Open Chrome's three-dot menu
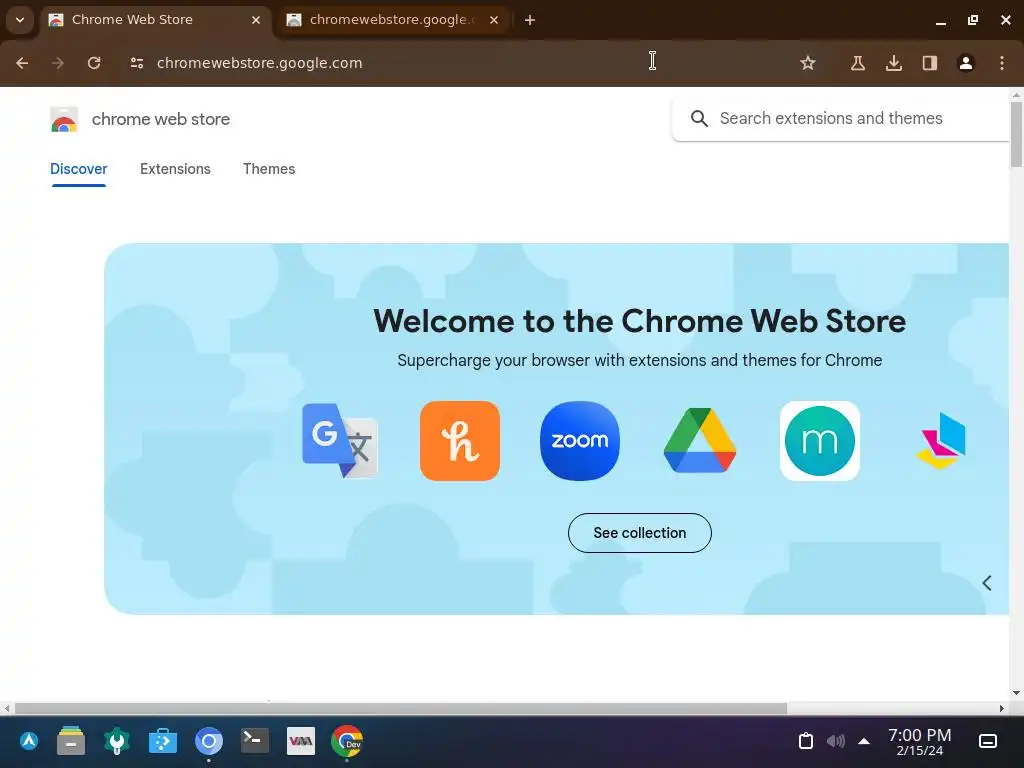The image size is (1024, 768). [x=1002, y=63]
